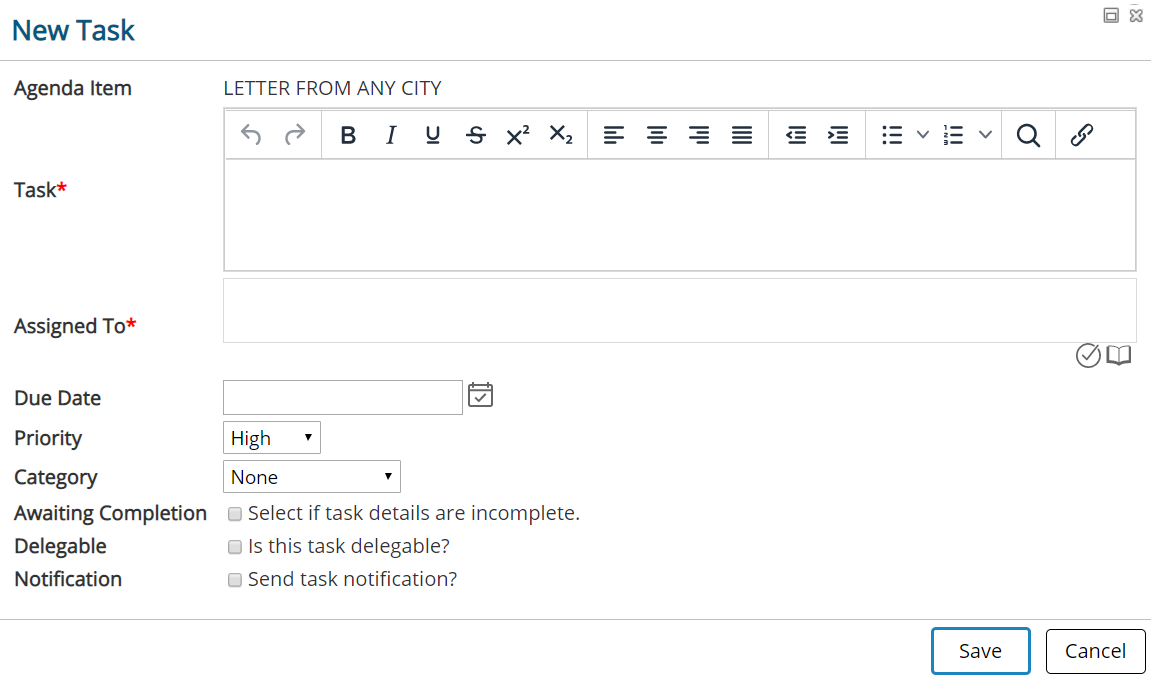Tick the 'Is this task delegable?' checkbox
1151x678 pixels.
pyautogui.click(x=235, y=547)
